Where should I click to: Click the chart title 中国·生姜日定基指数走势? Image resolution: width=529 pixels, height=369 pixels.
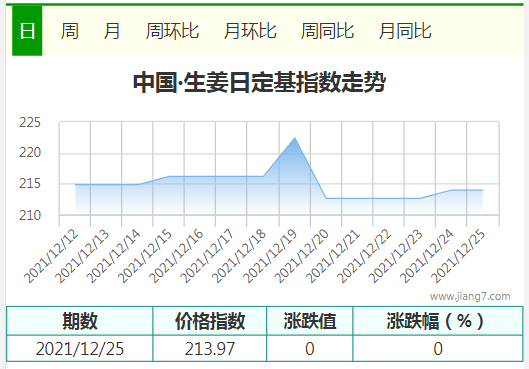(x=259, y=82)
